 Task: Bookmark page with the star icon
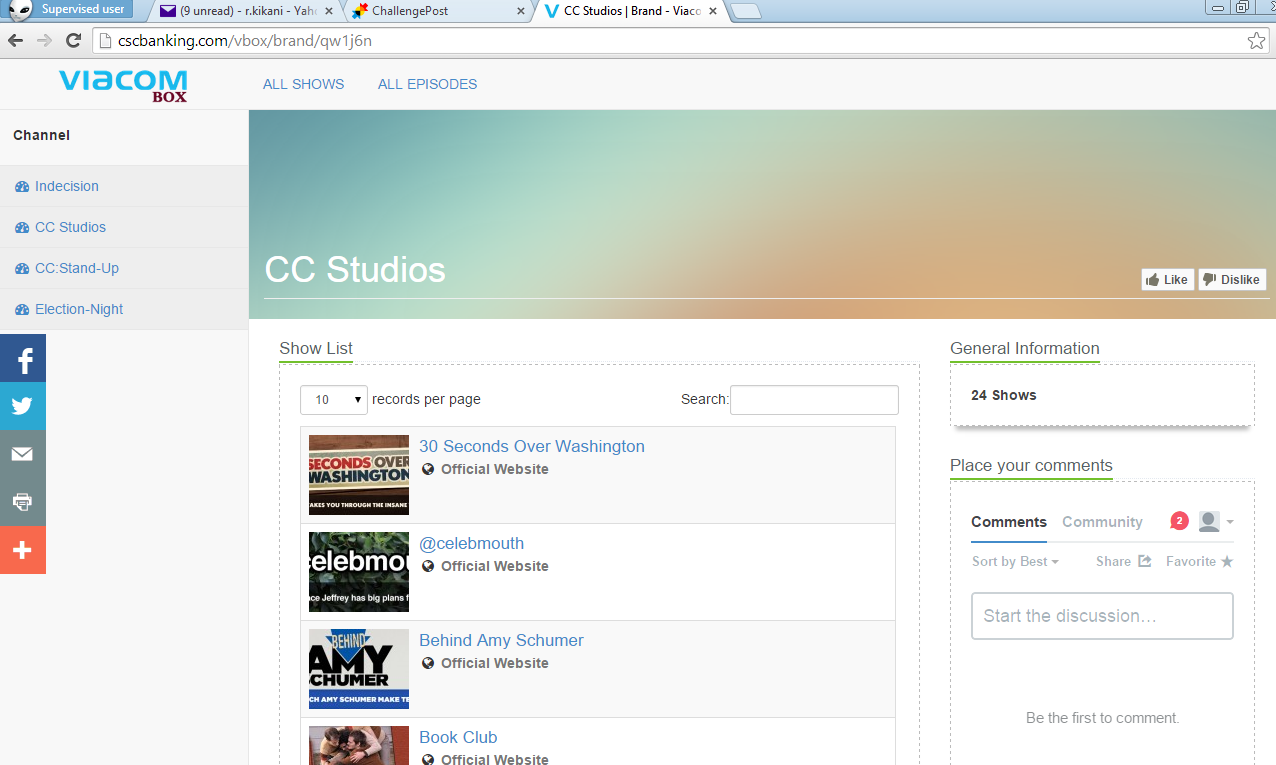click(1256, 41)
